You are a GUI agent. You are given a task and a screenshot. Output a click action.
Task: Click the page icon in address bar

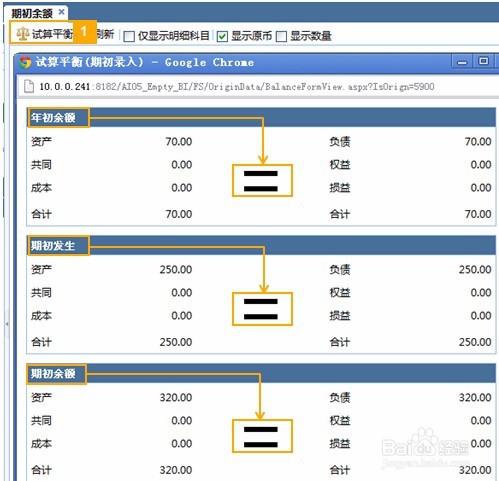pos(29,87)
